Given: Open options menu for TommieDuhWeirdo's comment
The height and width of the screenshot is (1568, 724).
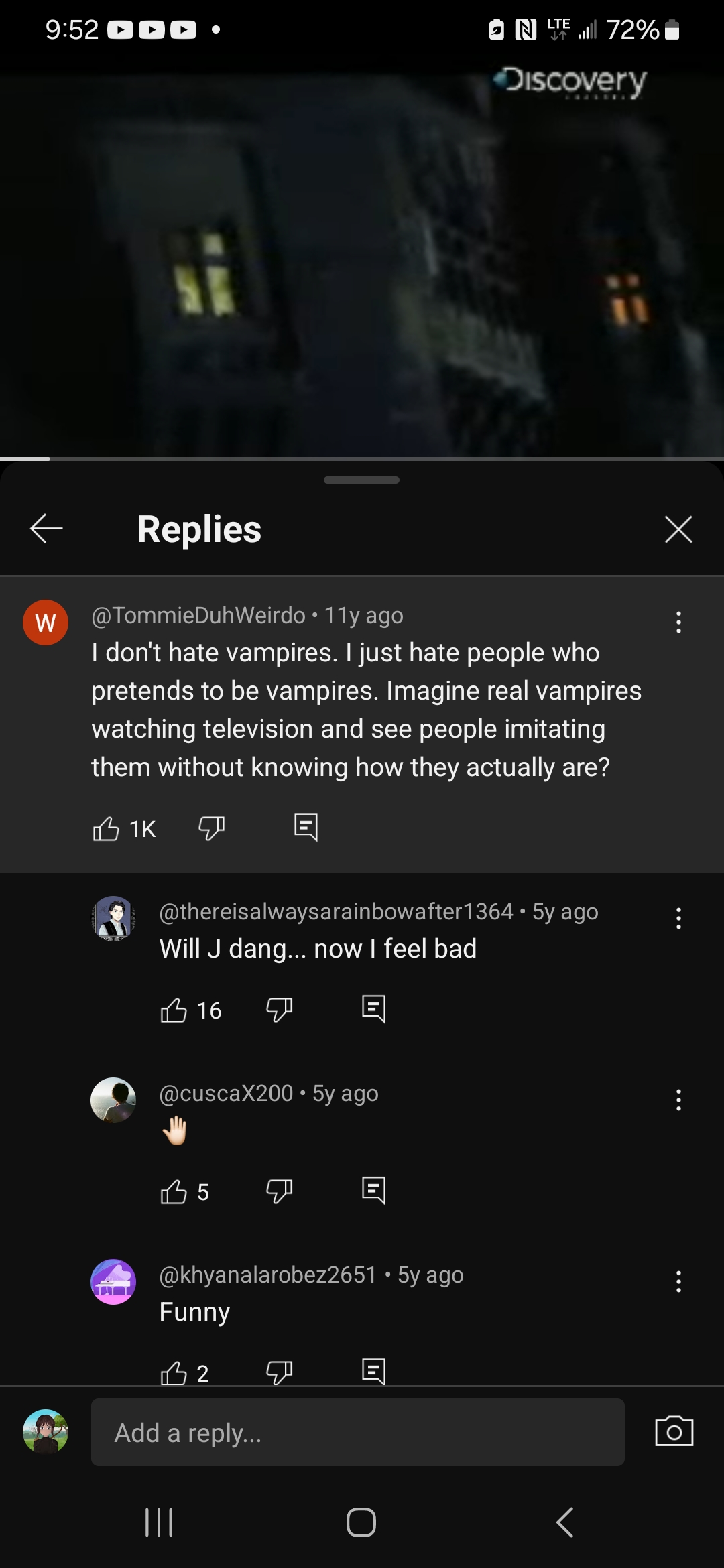Looking at the screenshot, I should 678,623.
